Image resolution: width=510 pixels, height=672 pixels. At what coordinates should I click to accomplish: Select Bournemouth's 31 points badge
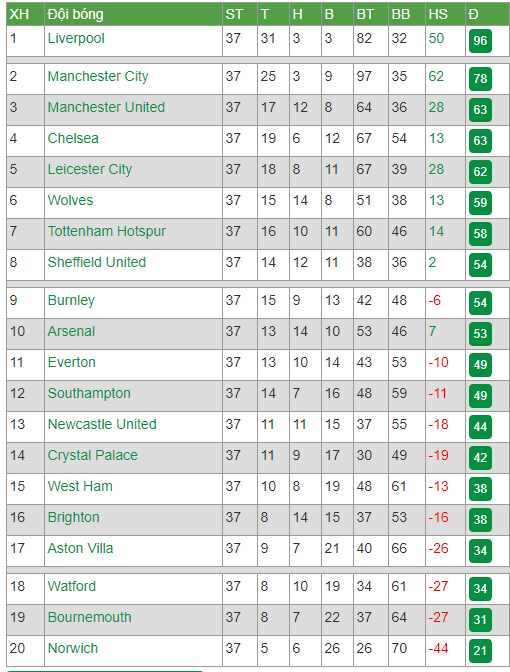pyautogui.click(x=480, y=620)
